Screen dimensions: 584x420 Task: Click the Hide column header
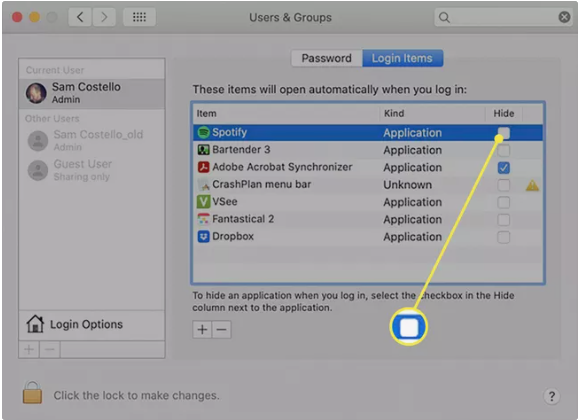coord(504,113)
